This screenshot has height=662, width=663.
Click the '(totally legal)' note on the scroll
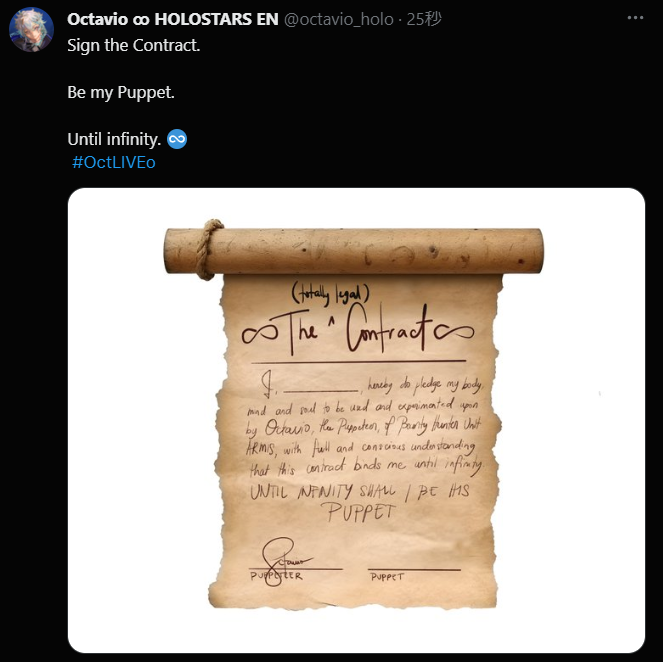tap(330, 294)
